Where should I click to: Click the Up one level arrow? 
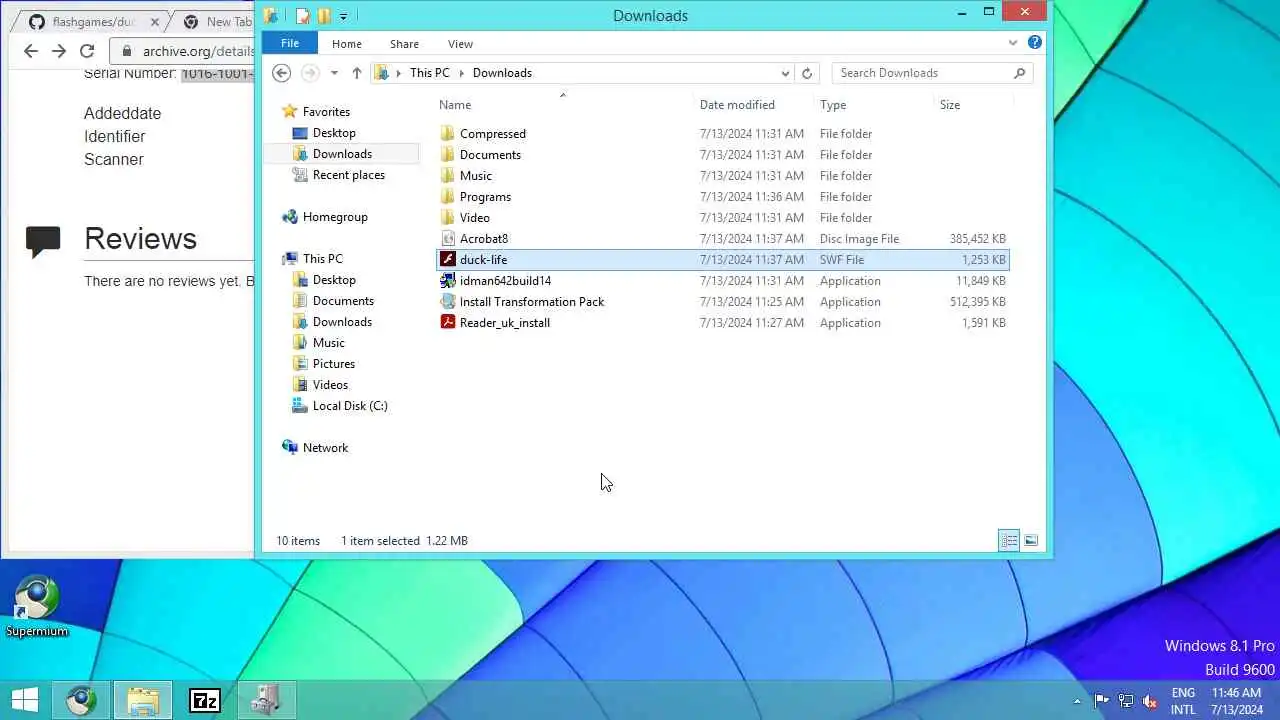[x=357, y=73]
